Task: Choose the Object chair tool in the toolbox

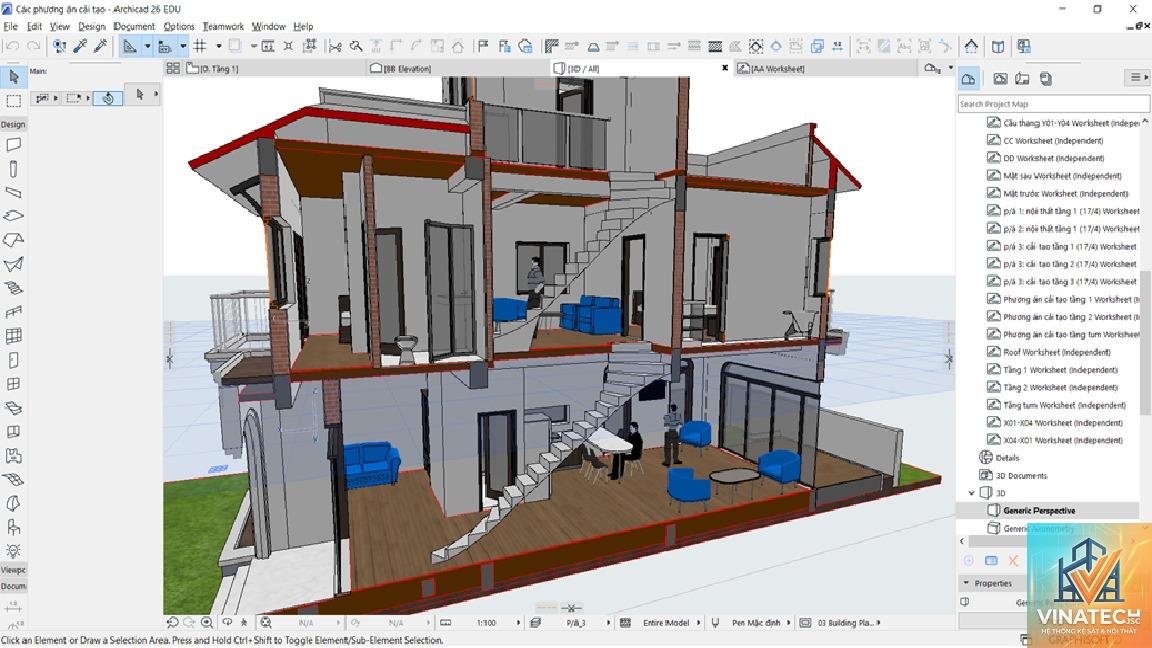Action: pos(13,527)
